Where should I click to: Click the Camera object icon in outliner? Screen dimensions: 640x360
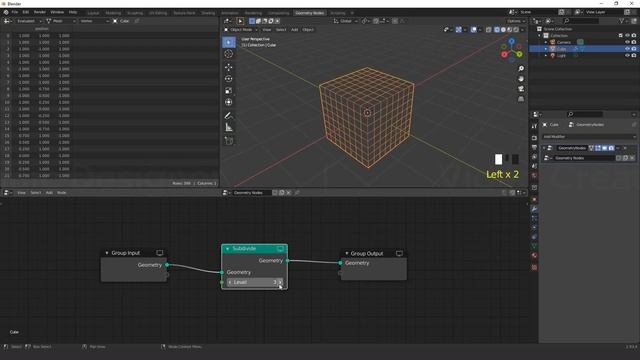(553, 42)
